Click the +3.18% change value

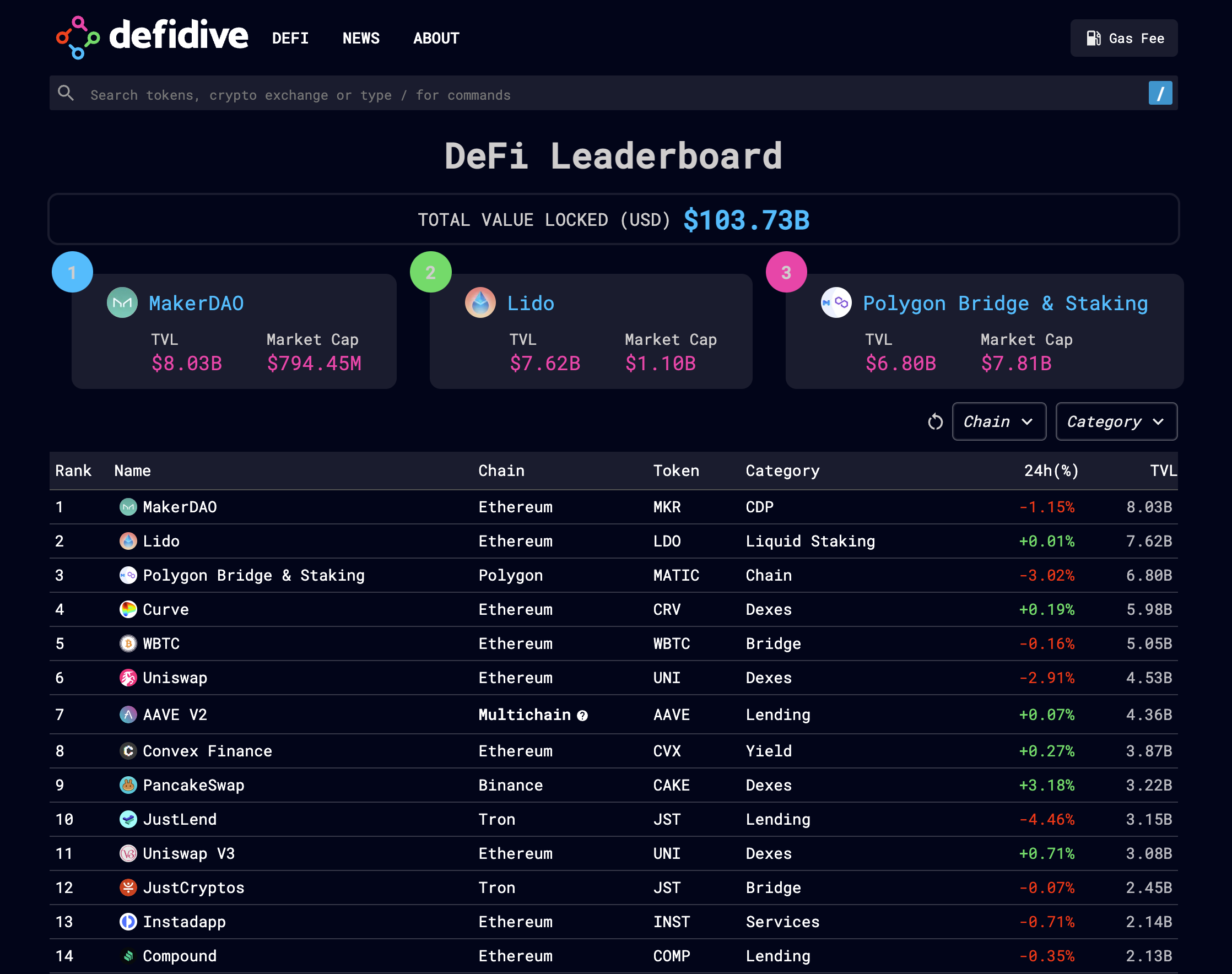click(x=1047, y=785)
